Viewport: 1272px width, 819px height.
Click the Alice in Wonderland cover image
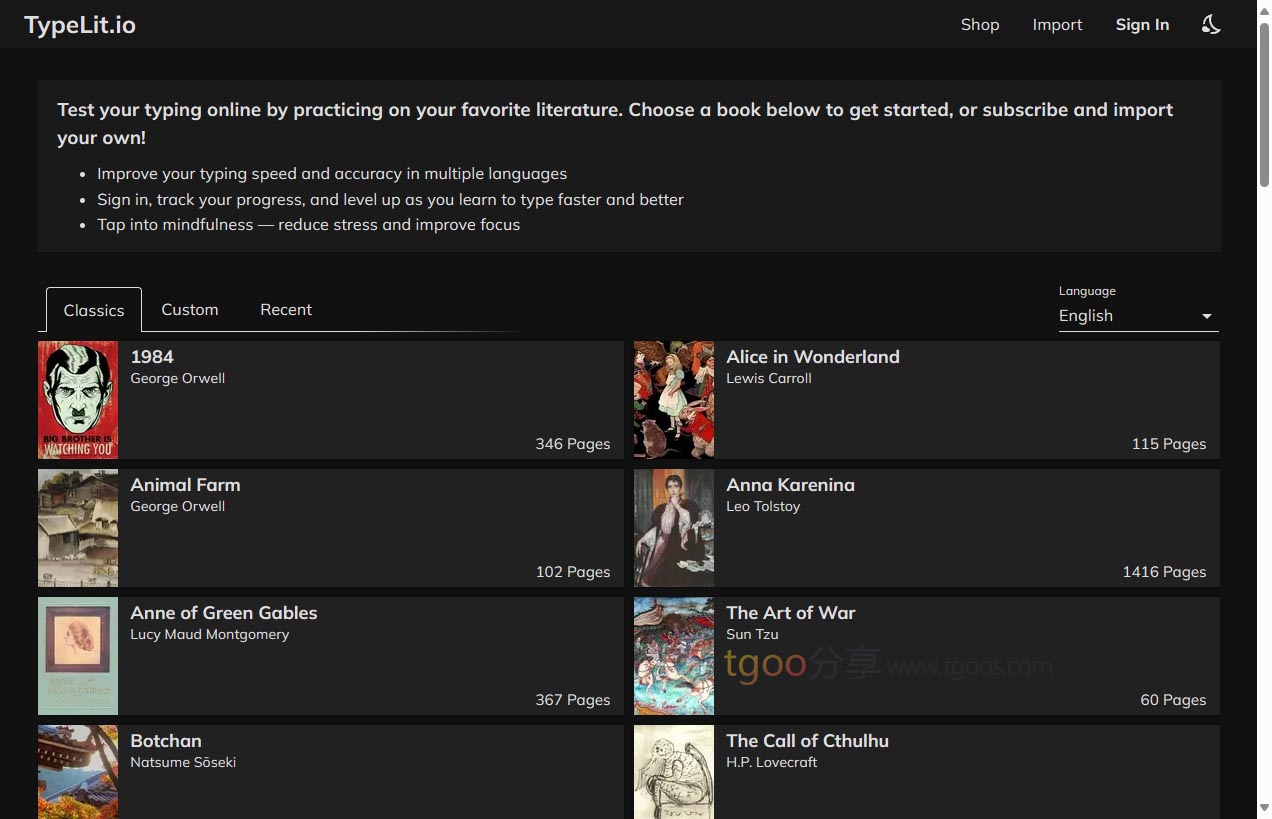point(674,400)
